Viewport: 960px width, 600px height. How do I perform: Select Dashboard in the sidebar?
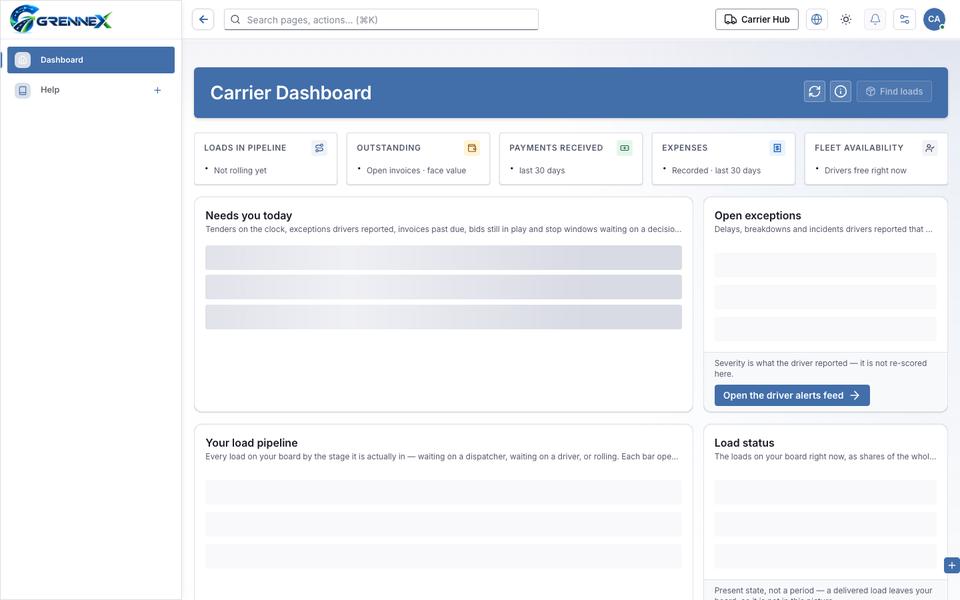(x=91, y=60)
